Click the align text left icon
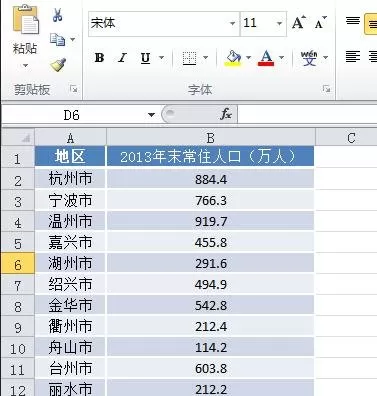This screenshot has width=377, height=396. (353, 56)
